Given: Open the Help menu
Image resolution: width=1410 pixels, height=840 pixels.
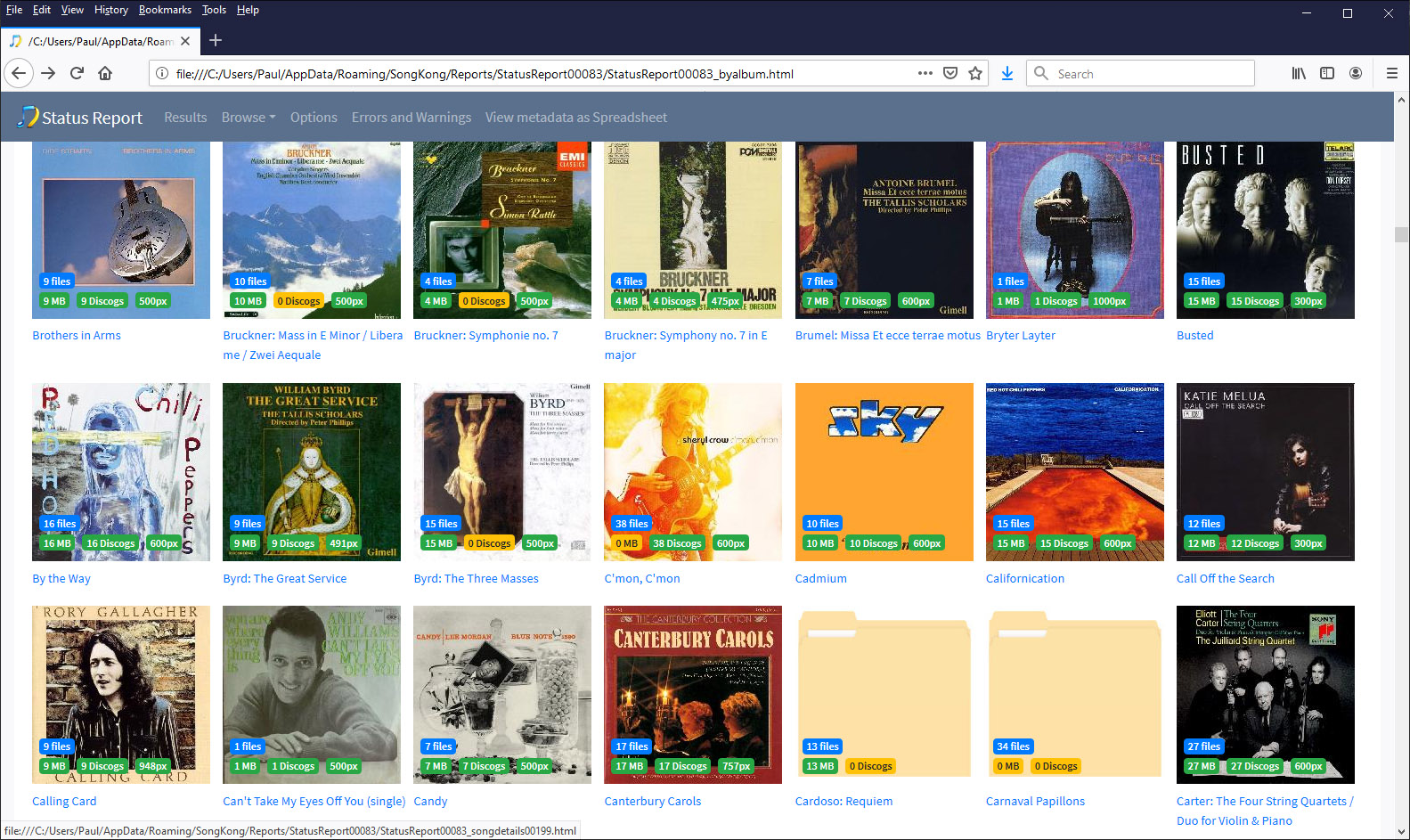Looking at the screenshot, I should coord(248,10).
